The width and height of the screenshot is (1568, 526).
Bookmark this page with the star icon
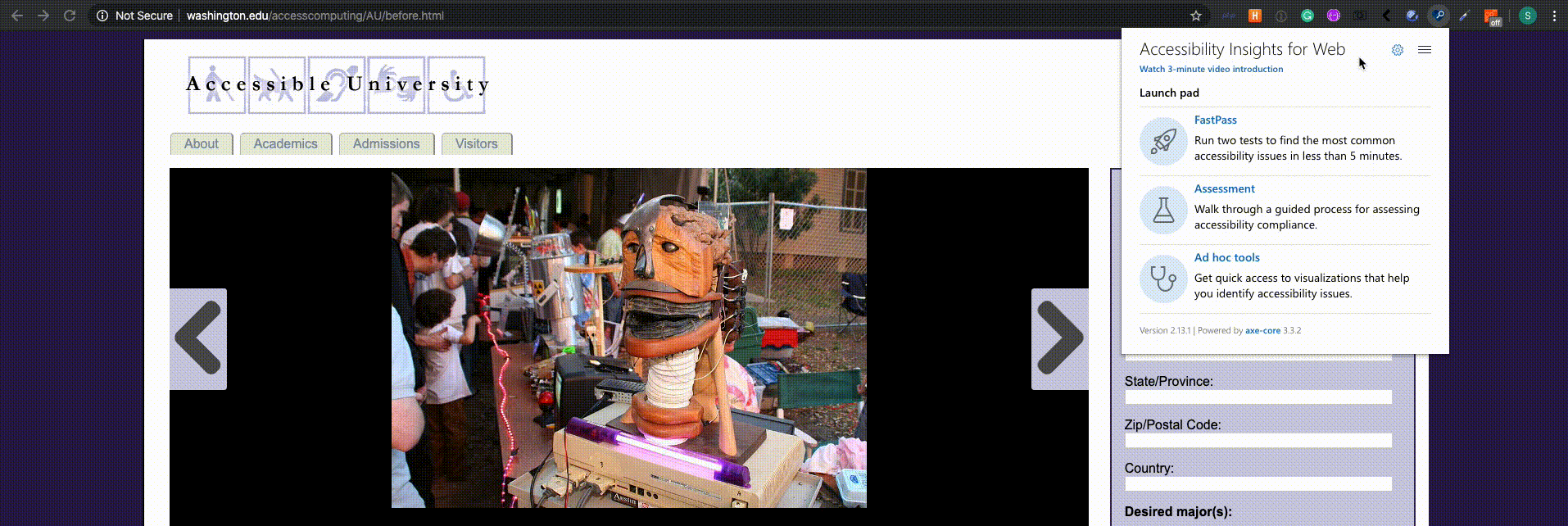point(1196,16)
